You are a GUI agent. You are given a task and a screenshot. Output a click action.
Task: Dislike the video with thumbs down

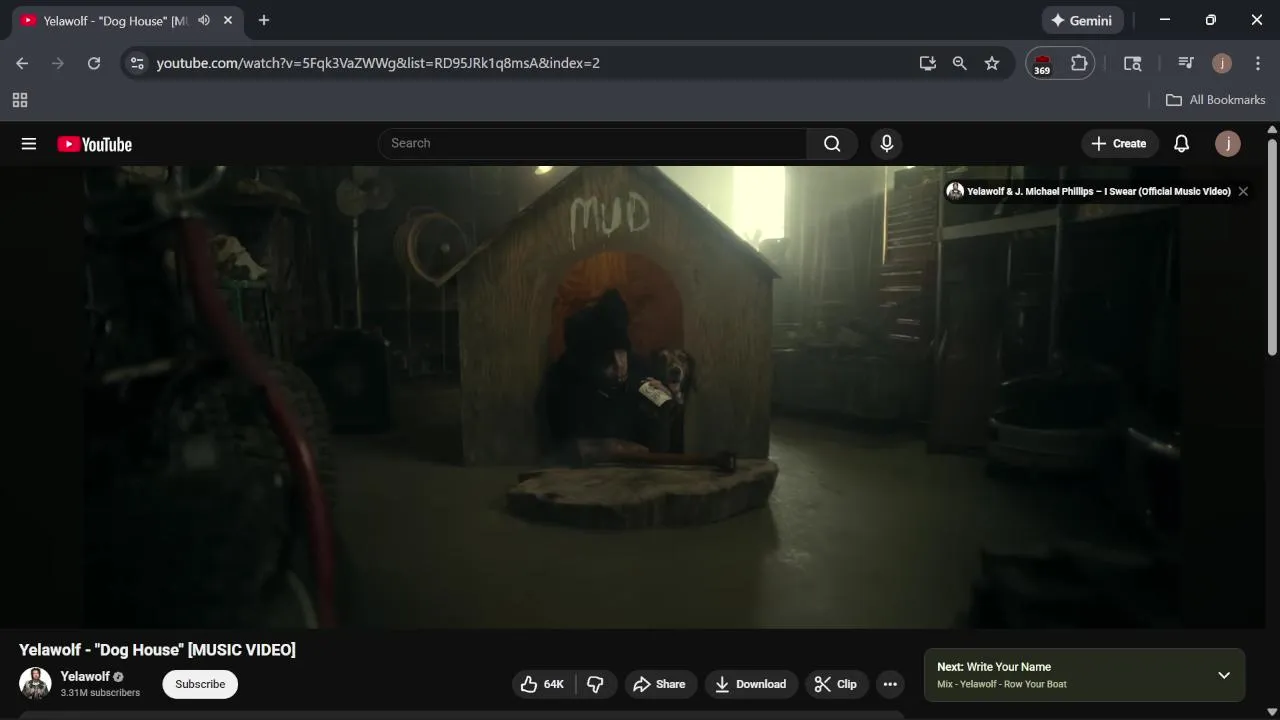click(596, 684)
